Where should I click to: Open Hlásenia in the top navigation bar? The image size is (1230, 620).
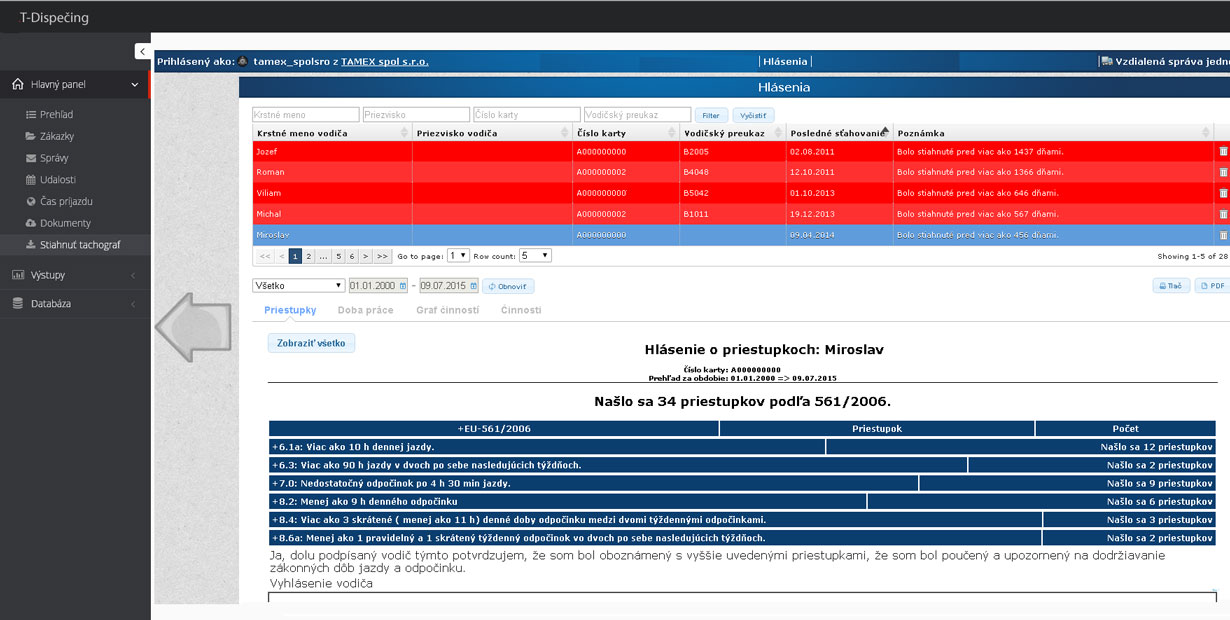tap(785, 61)
